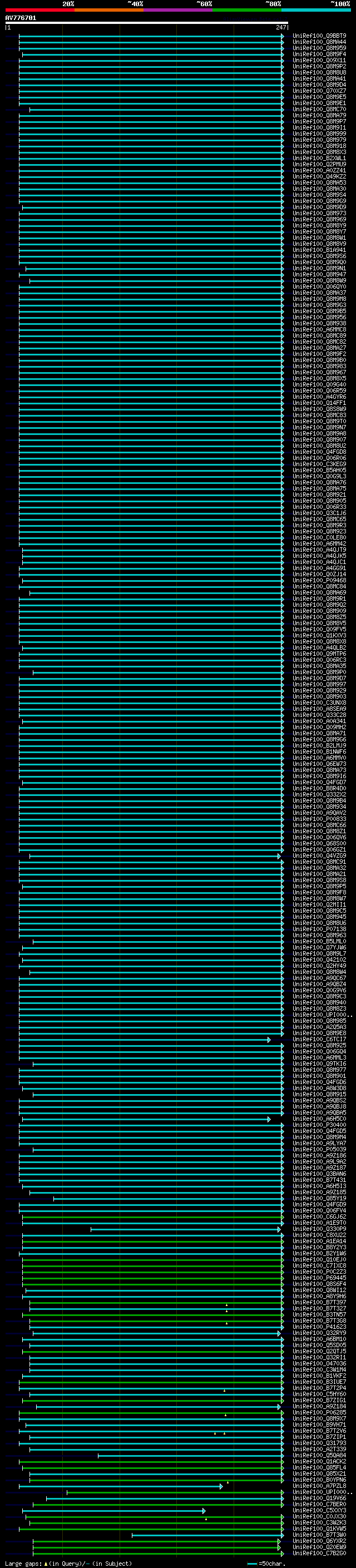Select hit label UniRef100_A4GYR6
This screenshot has width=356, height=1568.
click(x=319, y=397)
